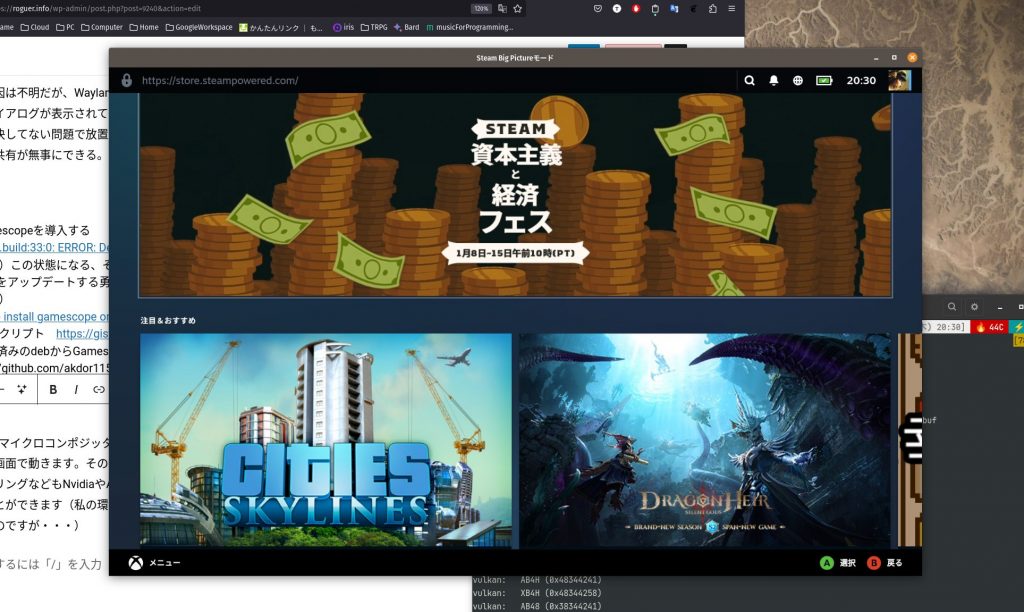
Task: Open your Steam profile avatar
Action: [899, 80]
